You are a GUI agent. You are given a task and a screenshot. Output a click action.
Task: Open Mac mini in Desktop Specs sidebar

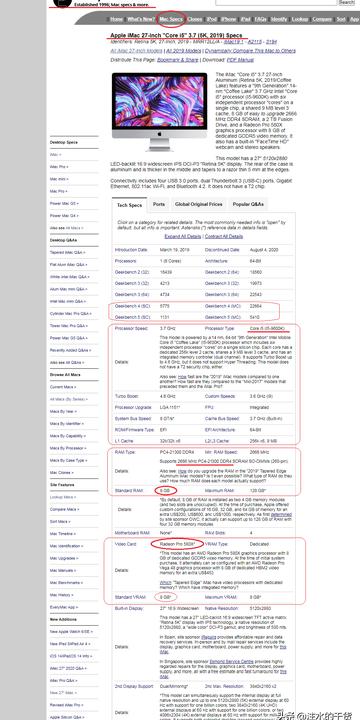tap(59, 179)
